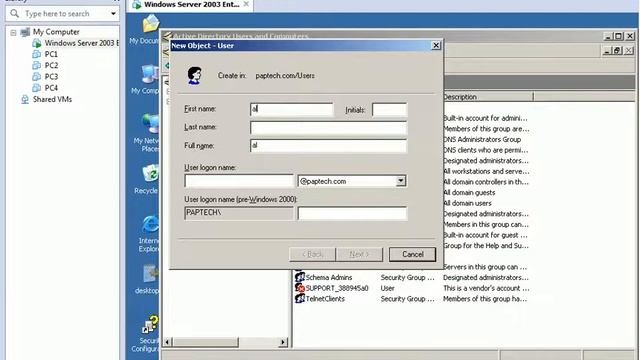
Task: Open the library search dropdown arrow
Action: (113, 14)
